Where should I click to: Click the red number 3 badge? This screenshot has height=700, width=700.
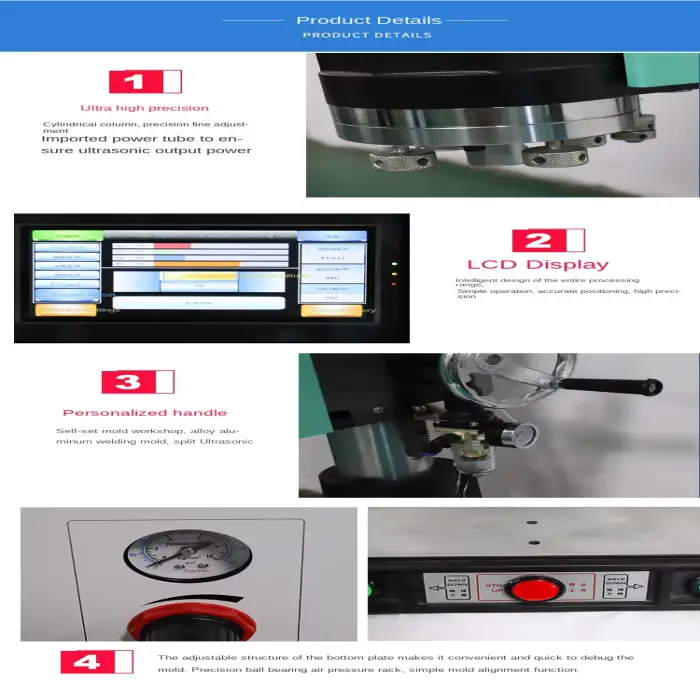point(138,382)
